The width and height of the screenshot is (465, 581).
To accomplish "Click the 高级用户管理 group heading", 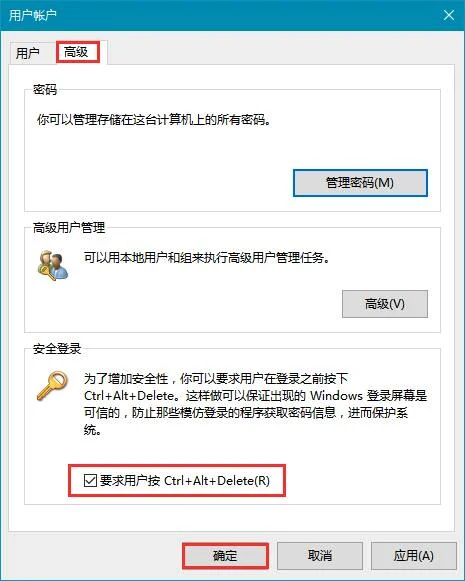I will click(69, 228).
